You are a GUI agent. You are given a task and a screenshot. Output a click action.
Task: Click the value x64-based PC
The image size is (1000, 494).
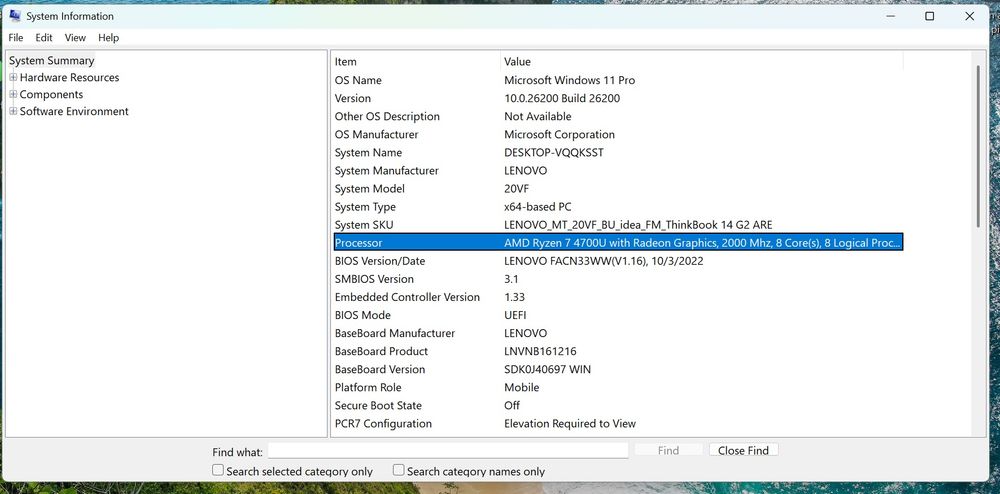(538, 207)
